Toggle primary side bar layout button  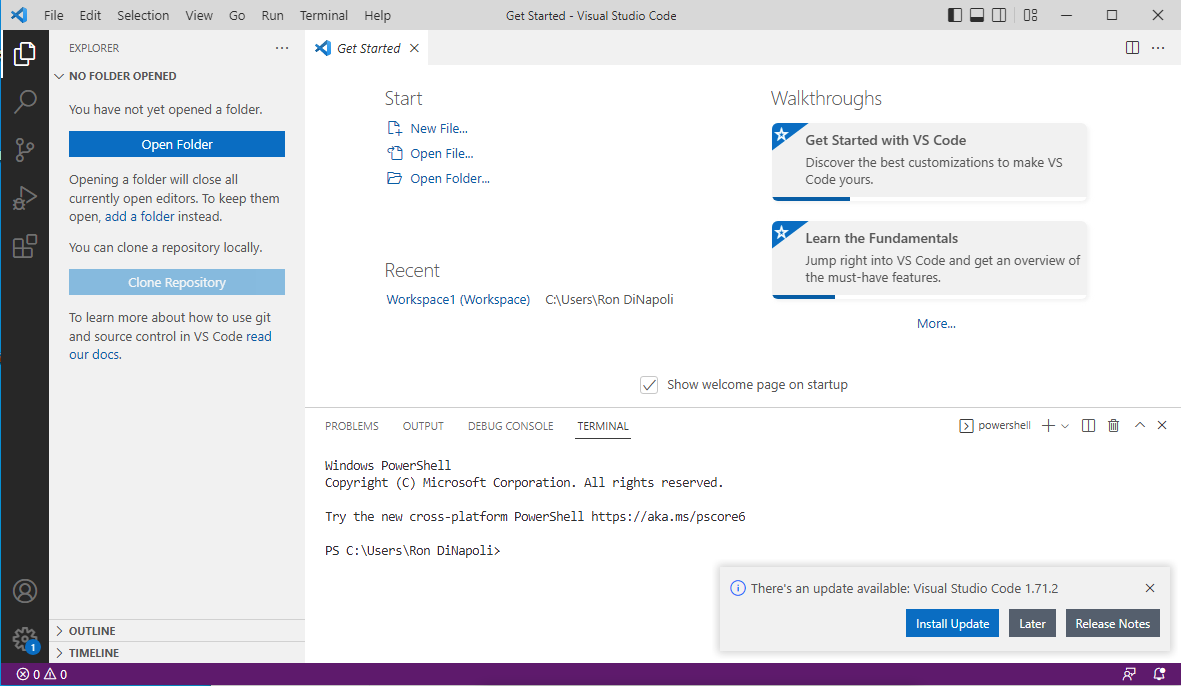(955, 15)
